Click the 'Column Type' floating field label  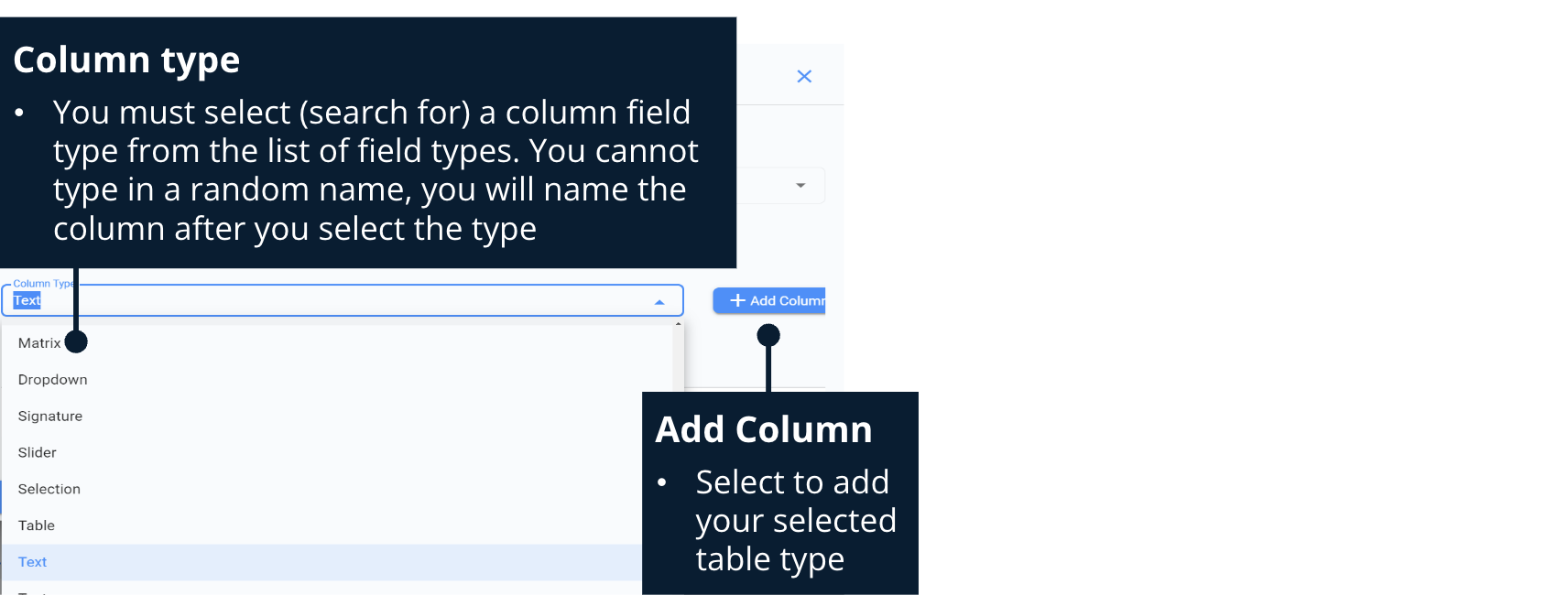click(41, 284)
